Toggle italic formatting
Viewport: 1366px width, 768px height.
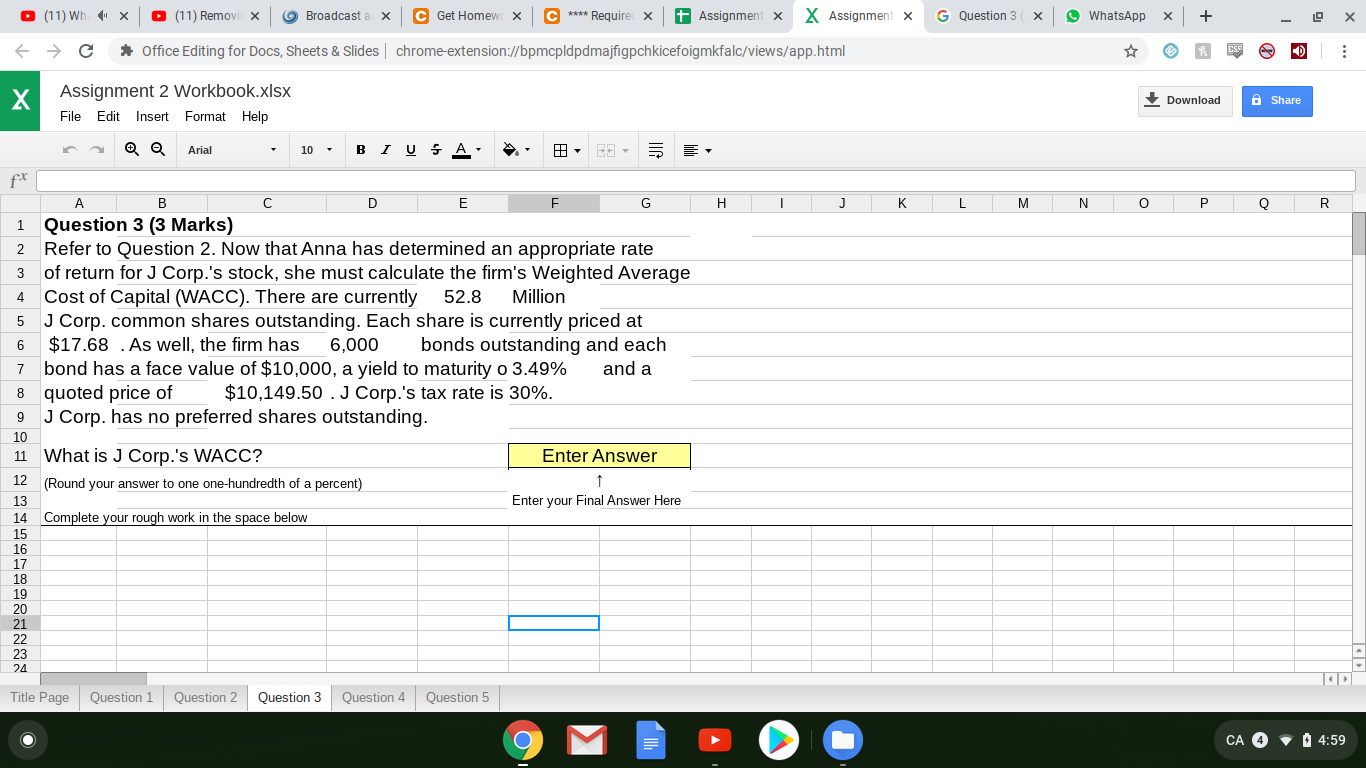click(386, 150)
